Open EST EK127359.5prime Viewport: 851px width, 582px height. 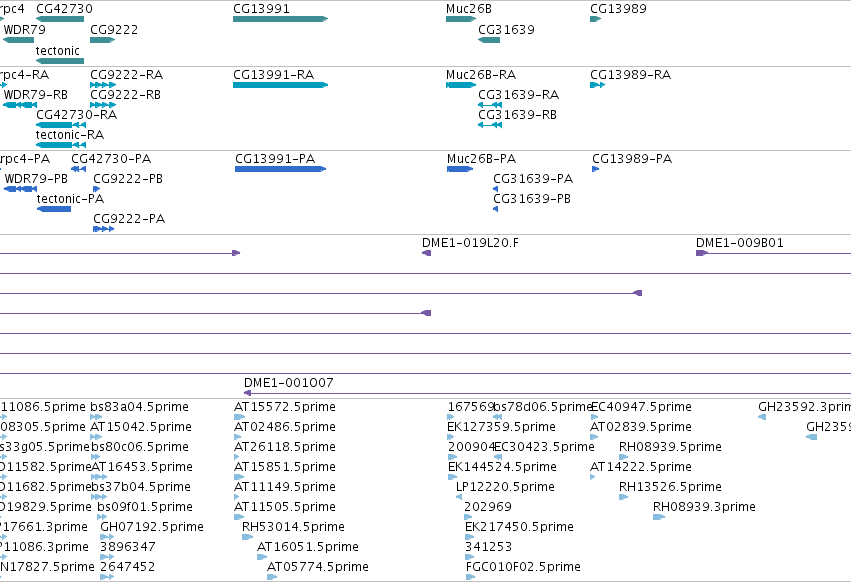coord(501,427)
